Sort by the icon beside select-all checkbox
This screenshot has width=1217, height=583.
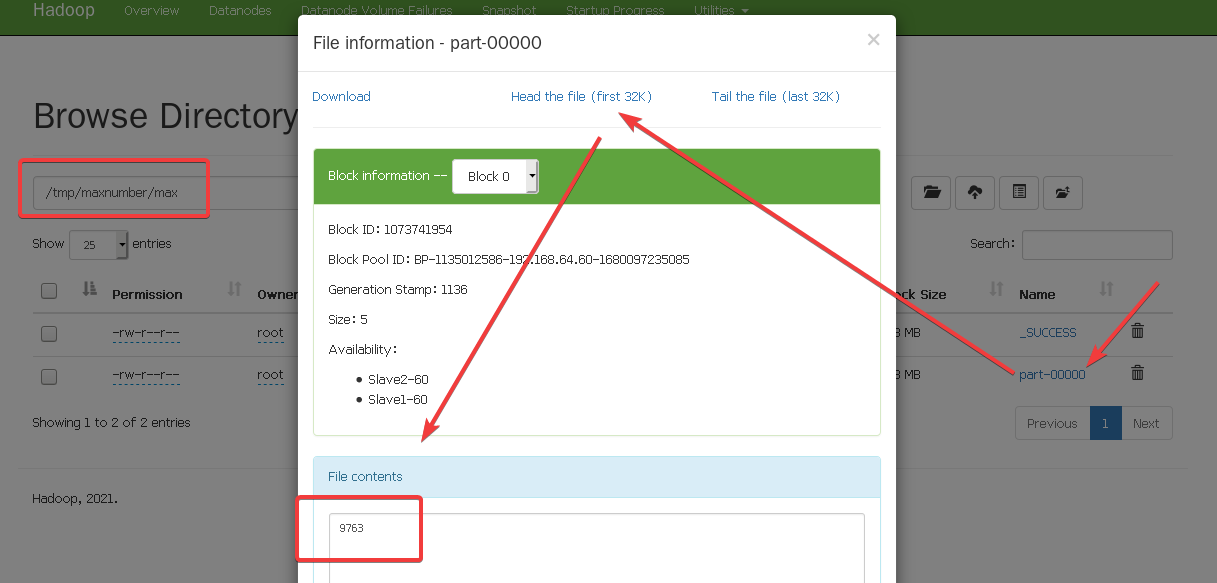coord(89,289)
